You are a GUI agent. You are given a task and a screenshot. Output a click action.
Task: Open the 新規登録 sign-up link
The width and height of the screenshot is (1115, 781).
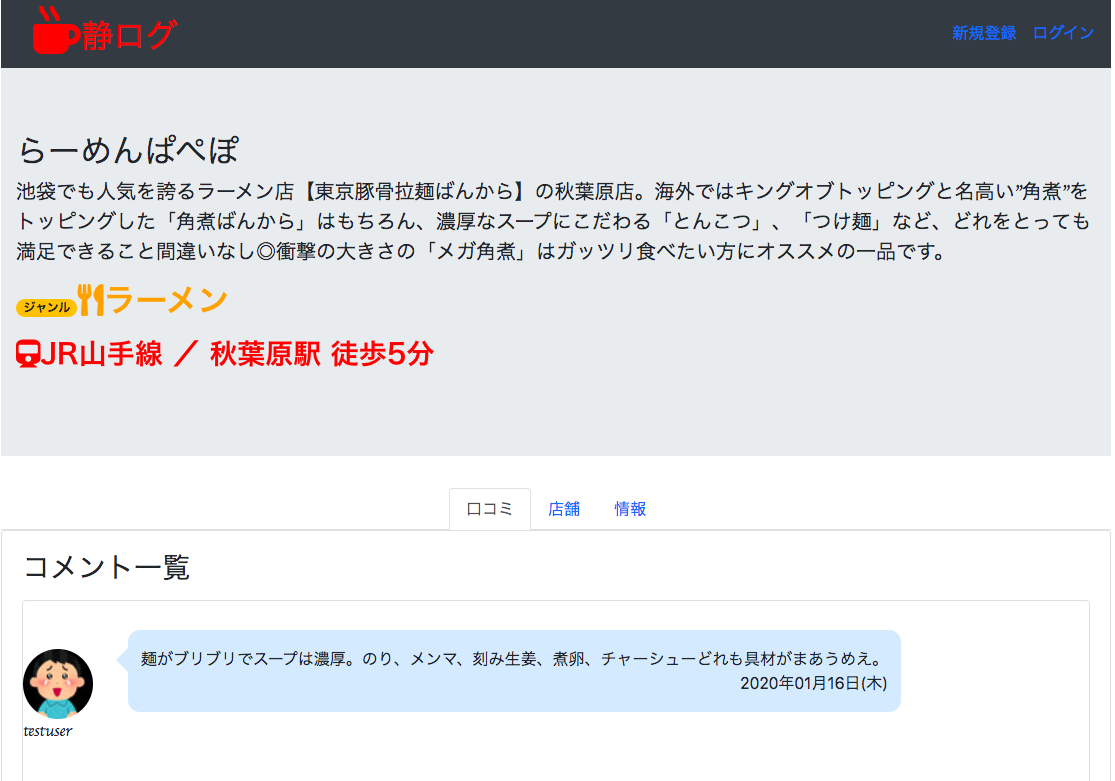(983, 33)
